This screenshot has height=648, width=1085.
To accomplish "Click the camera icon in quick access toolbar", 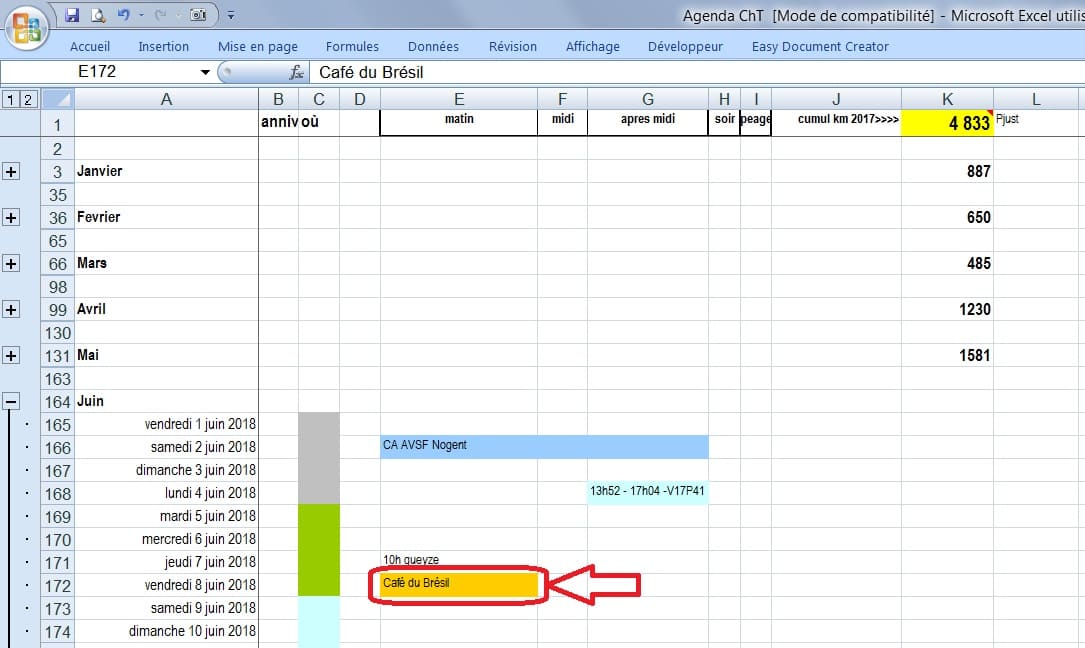I will click(199, 15).
